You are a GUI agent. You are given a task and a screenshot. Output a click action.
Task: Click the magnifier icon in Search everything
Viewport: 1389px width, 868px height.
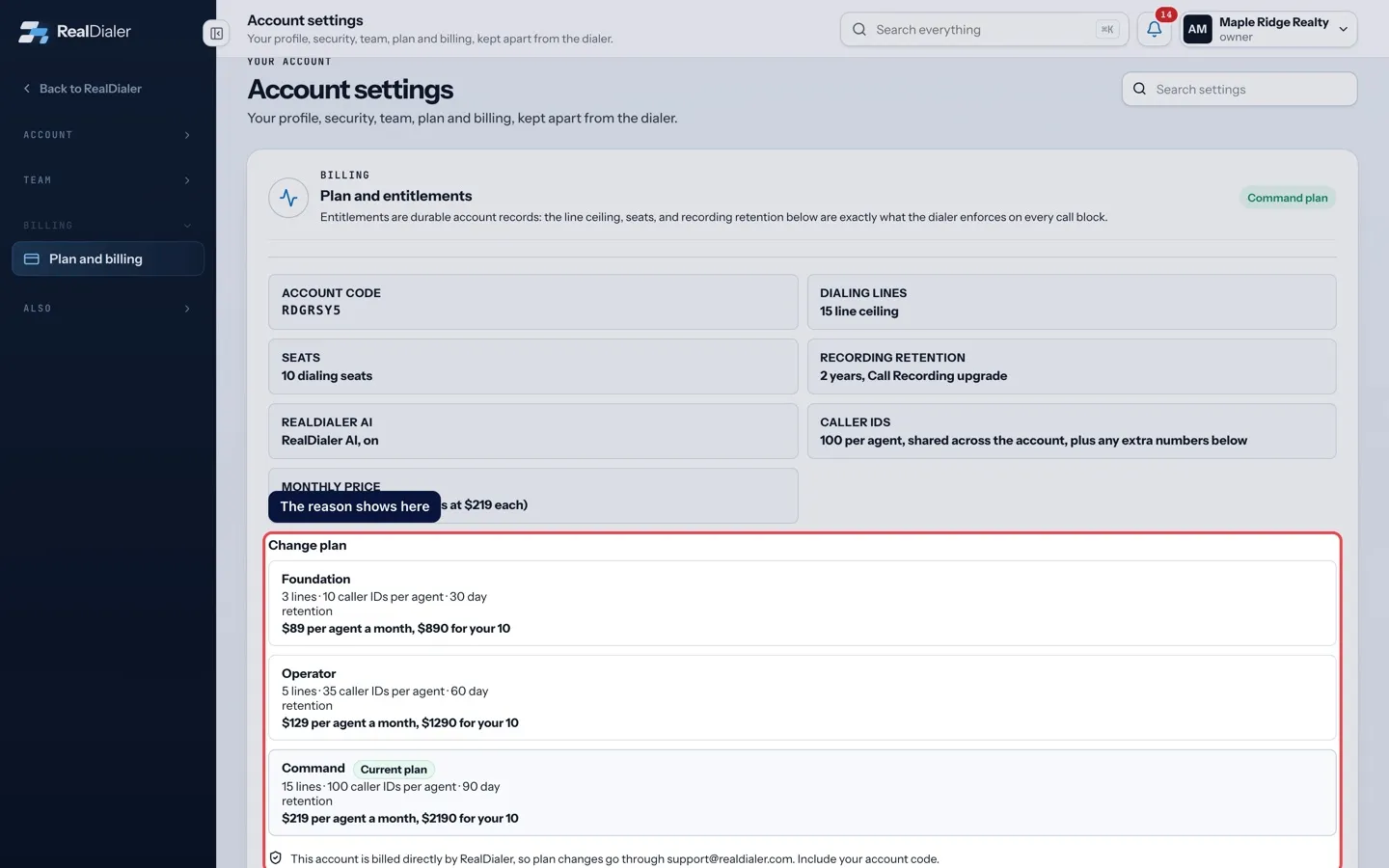tap(859, 30)
